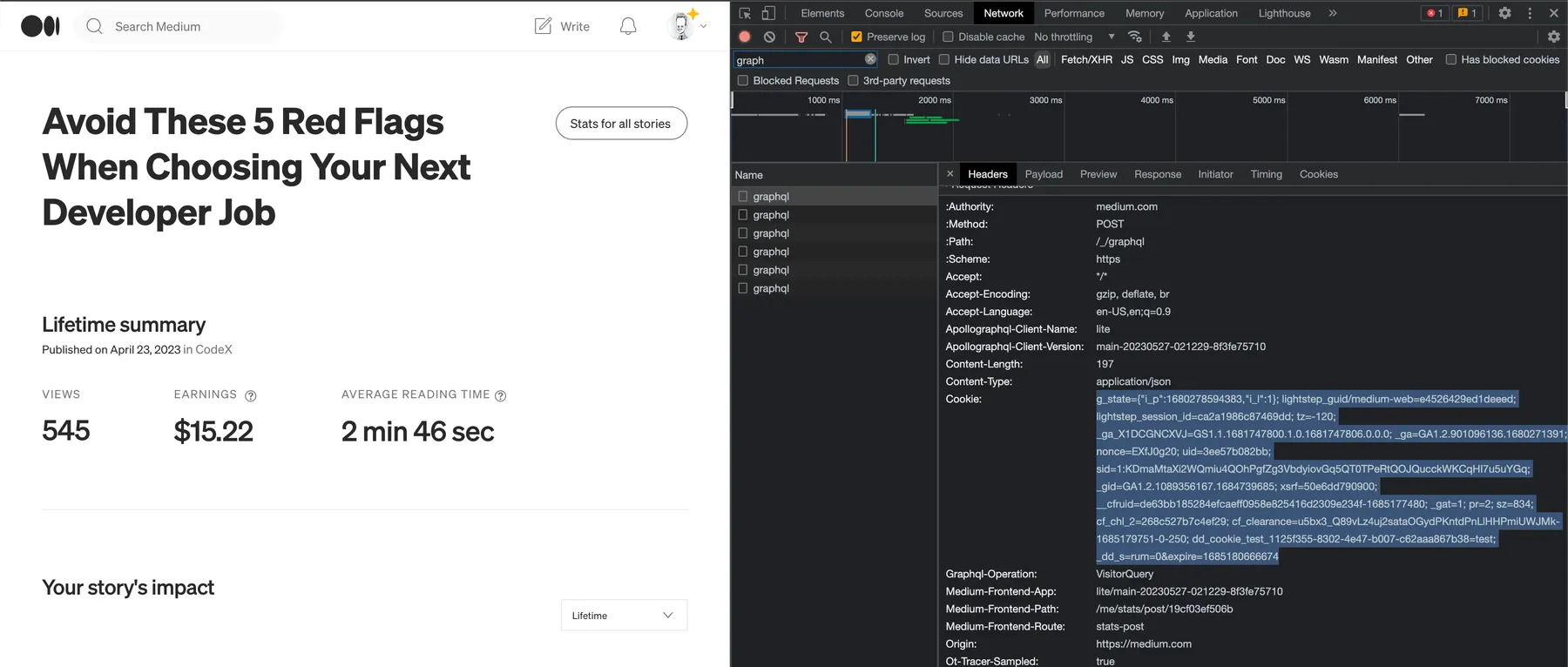Open the Lighthouse tab
The height and width of the screenshot is (667, 1568).
click(1284, 13)
